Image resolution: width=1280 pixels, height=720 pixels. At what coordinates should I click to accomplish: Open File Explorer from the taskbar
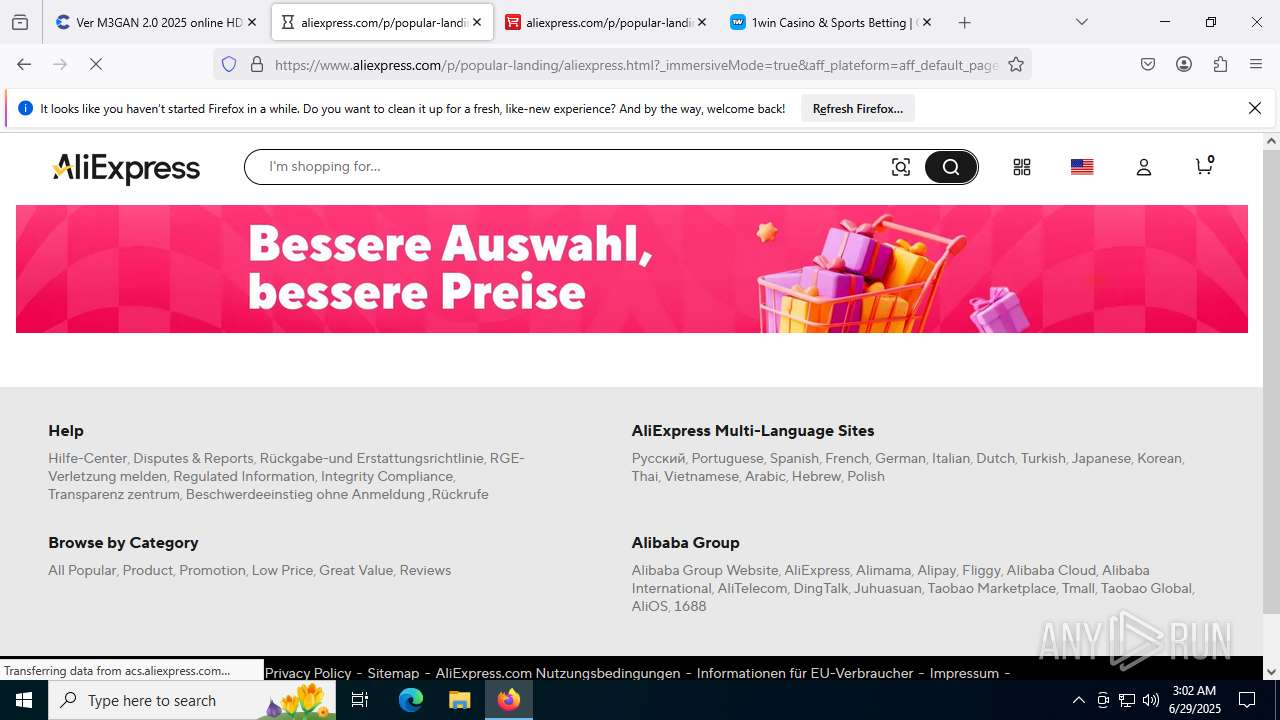pyautogui.click(x=459, y=700)
